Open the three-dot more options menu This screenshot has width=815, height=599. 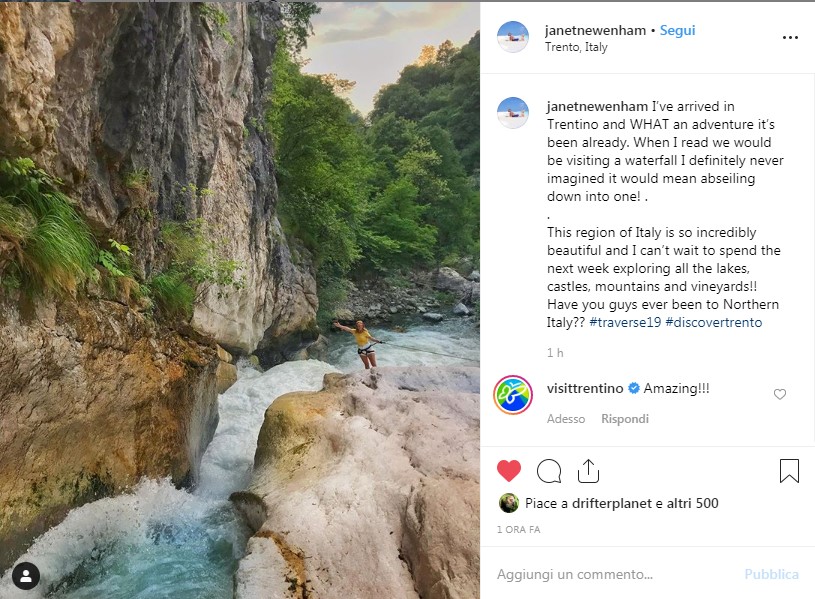click(x=790, y=38)
